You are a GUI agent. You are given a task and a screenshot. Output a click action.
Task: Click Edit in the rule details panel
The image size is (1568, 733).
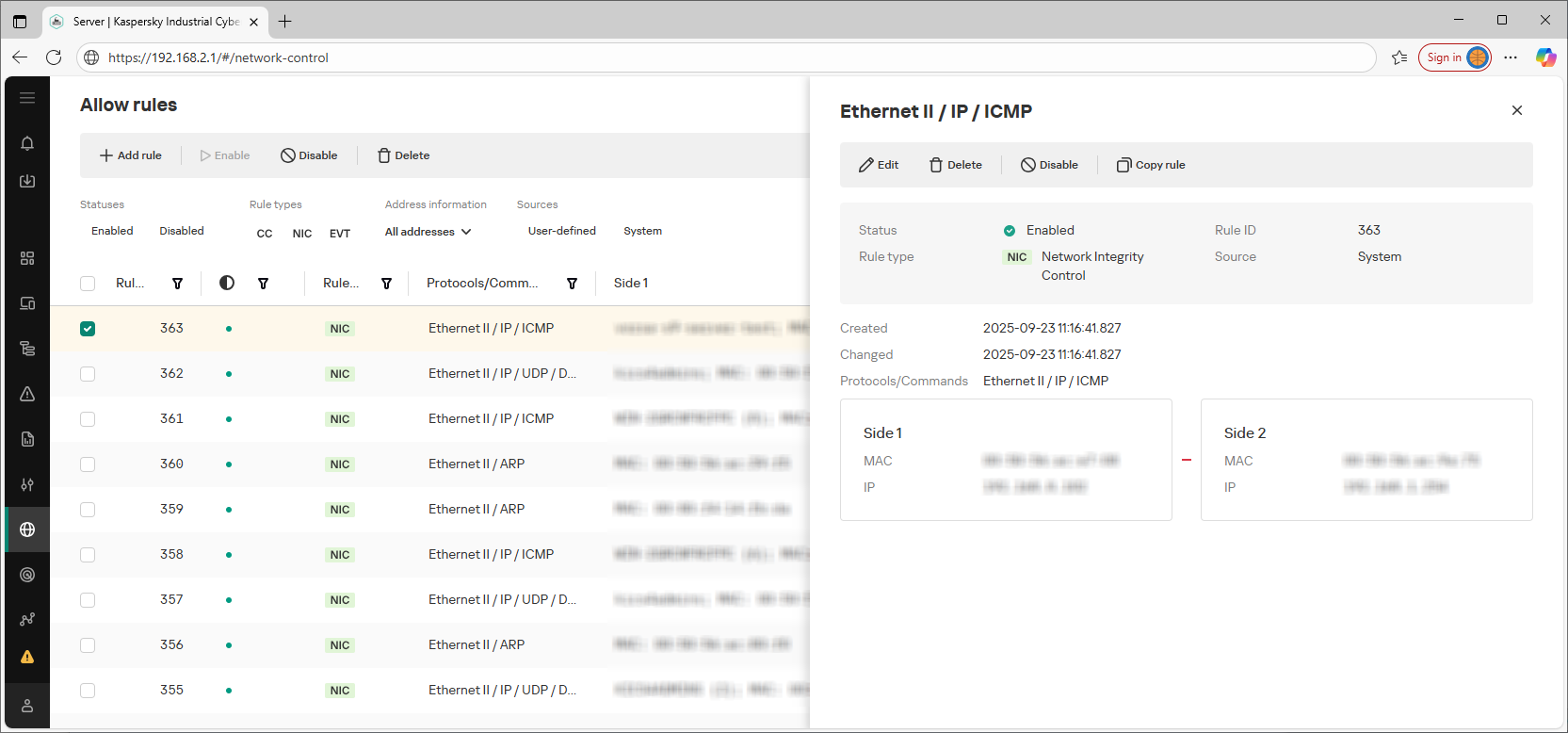point(879,165)
